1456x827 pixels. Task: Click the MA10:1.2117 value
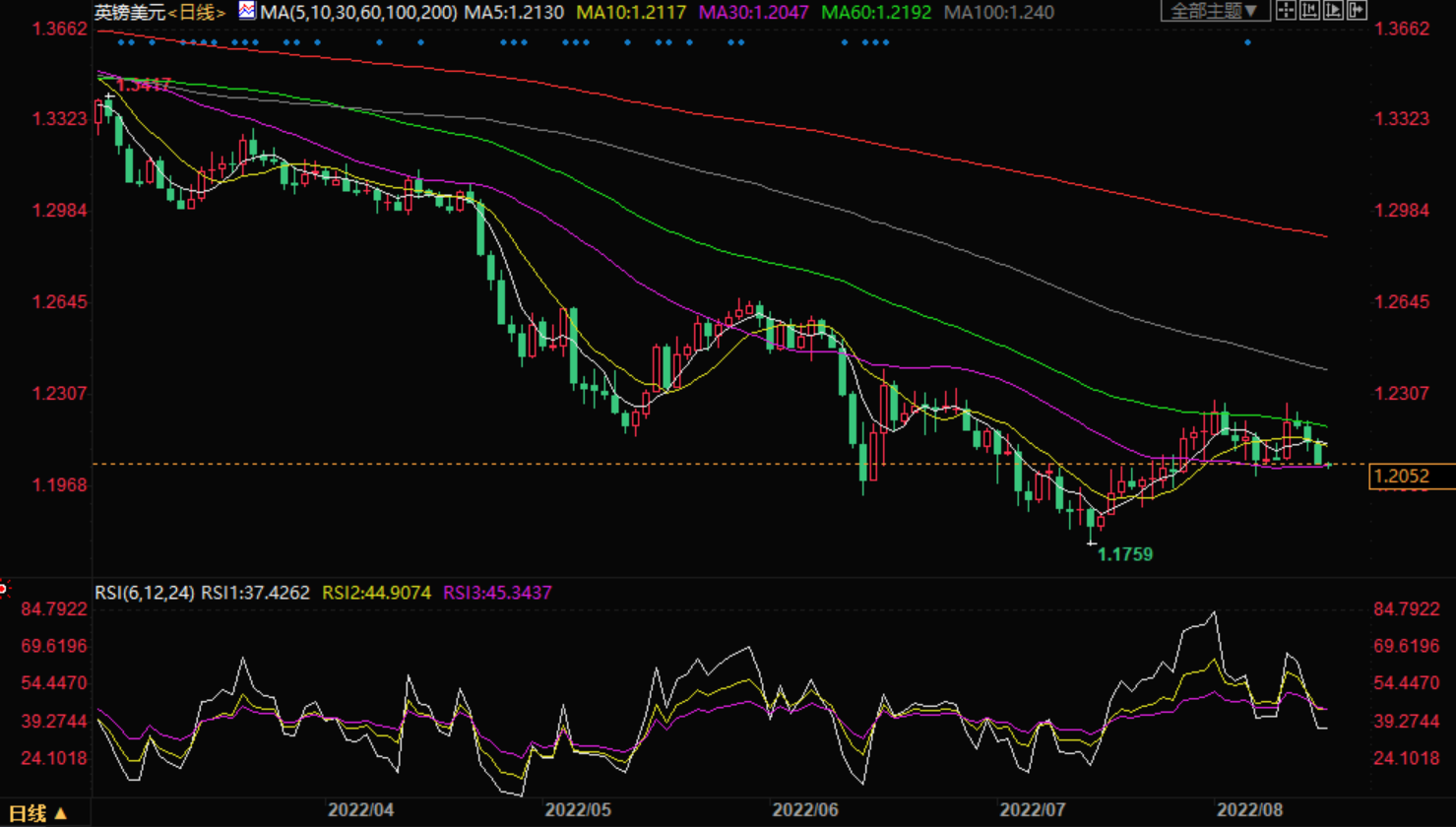[x=631, y=13]
